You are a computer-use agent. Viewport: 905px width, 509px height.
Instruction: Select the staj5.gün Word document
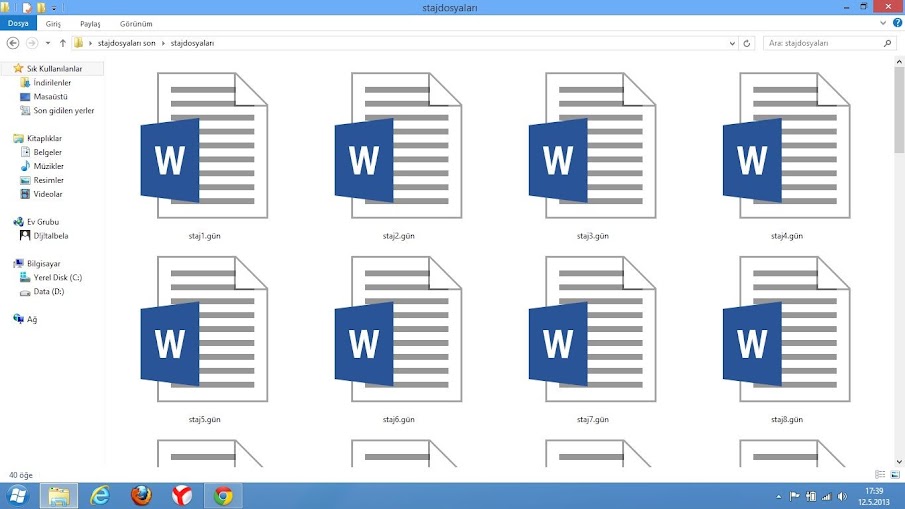coord(204,339)
